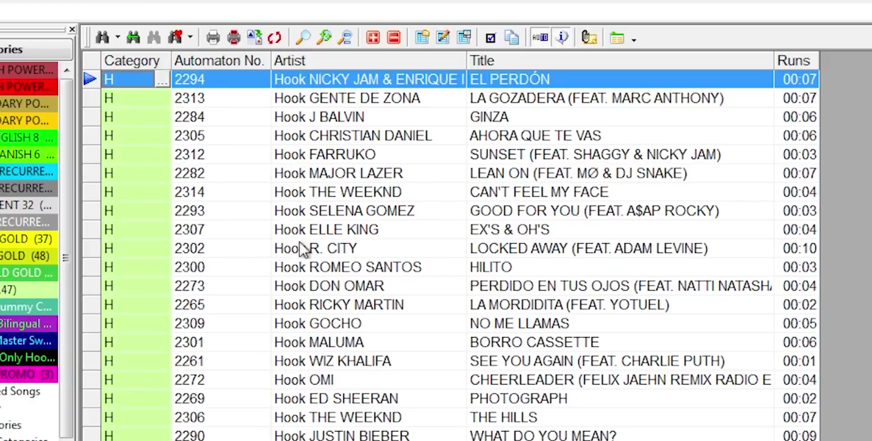Select artist Hook WIZ KHALIFA
872x441 pixels.
pyautogui.click(x=333, y=361)
